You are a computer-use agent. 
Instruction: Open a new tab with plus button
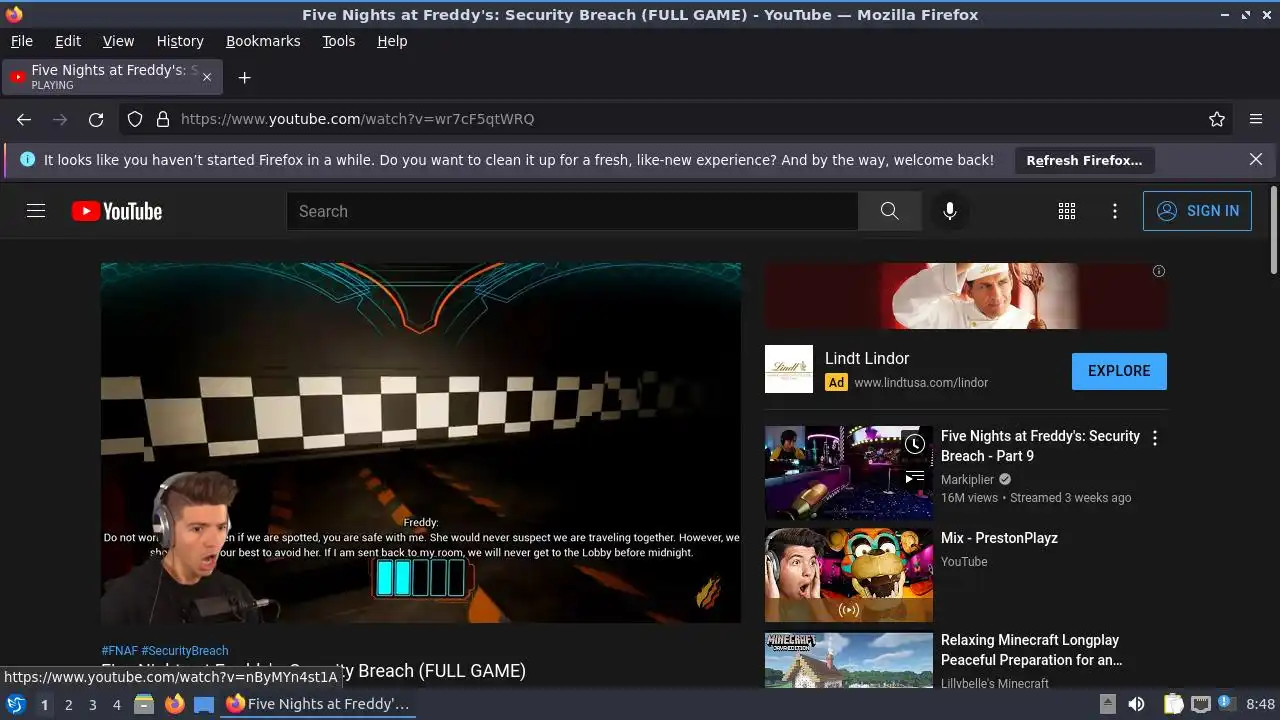click(244, 77)
